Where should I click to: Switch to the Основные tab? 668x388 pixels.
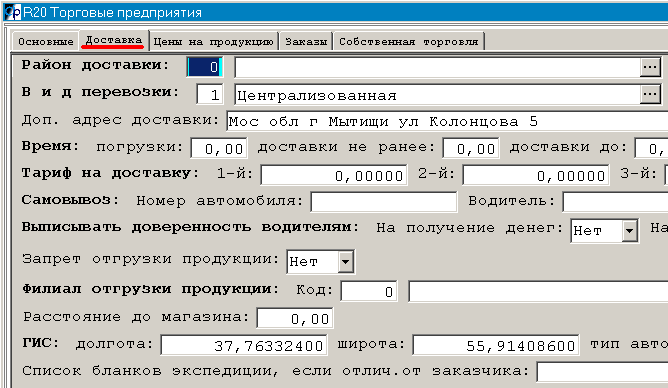[x=46, y=42]
